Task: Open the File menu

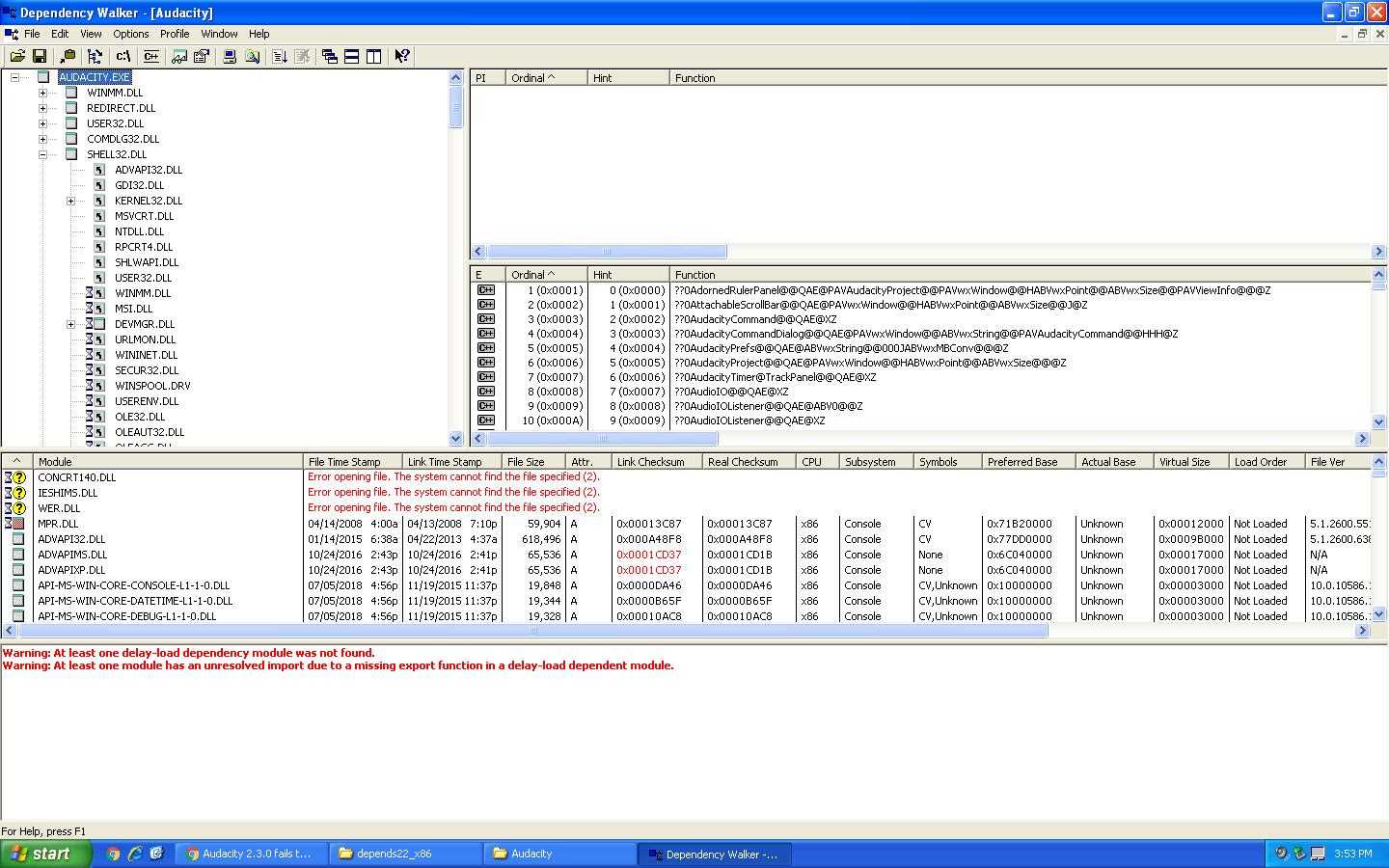Action: tap(32, 34)
